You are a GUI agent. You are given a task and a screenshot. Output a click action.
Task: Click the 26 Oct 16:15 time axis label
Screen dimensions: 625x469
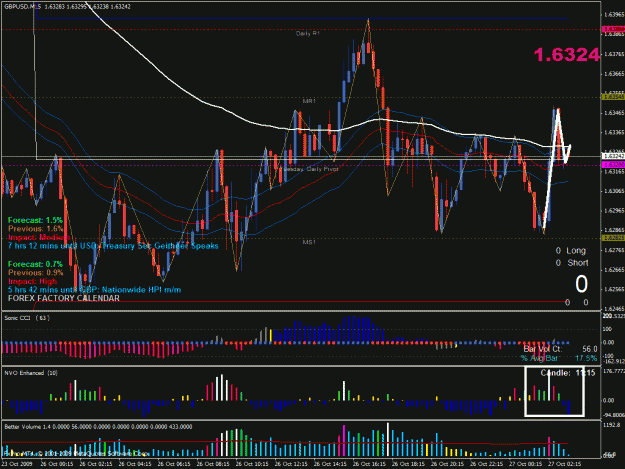[369, 464]
